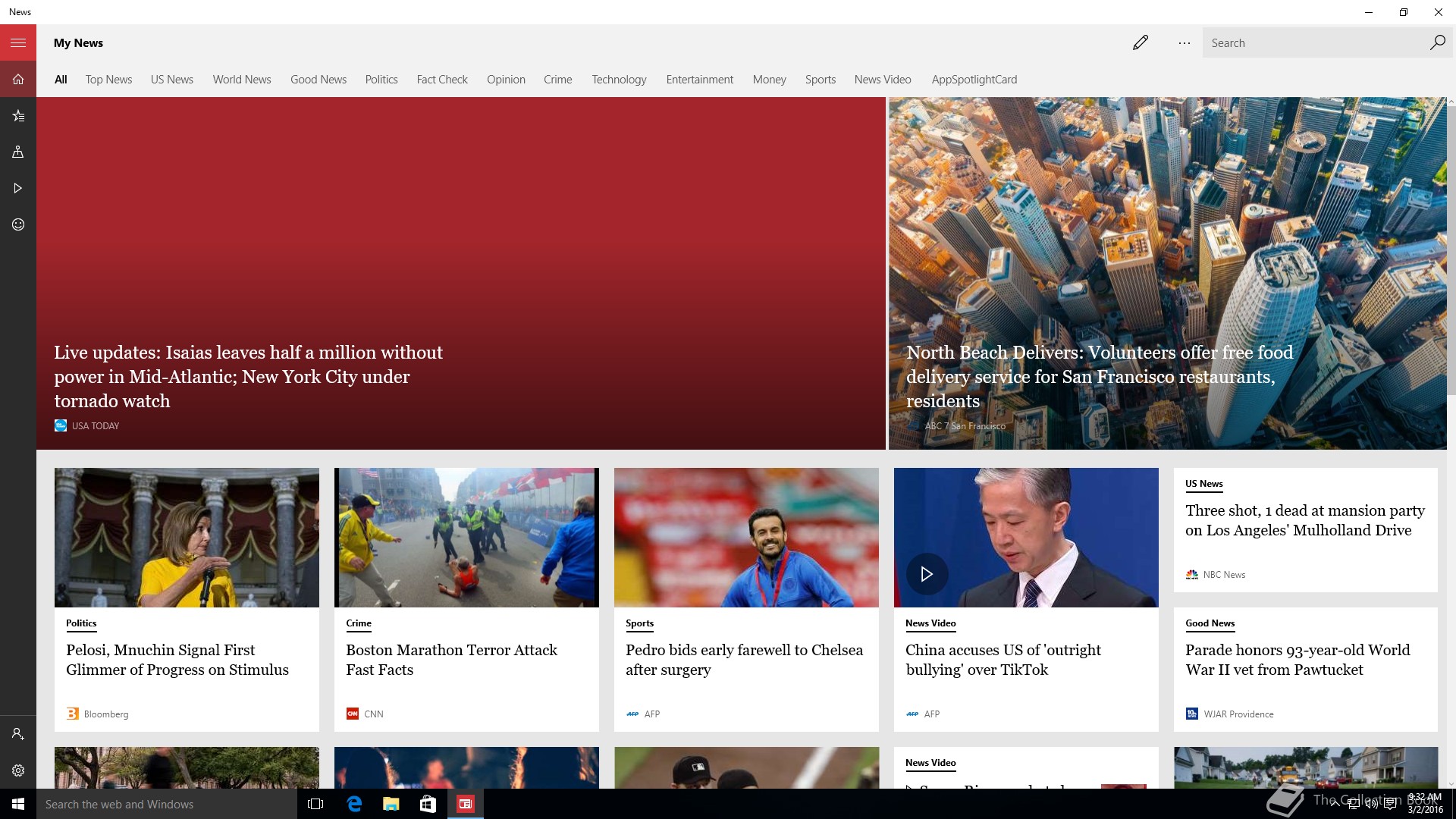Click the smiley feedback icon in sidebar

[x=18, y=224]
